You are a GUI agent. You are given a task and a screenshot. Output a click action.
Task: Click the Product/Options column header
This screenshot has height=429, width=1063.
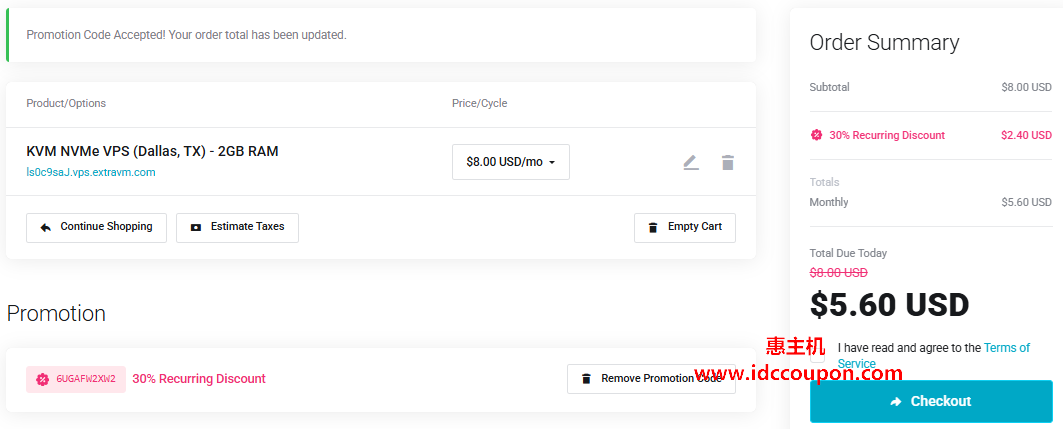pyautogui.click(x=66, y=103)
